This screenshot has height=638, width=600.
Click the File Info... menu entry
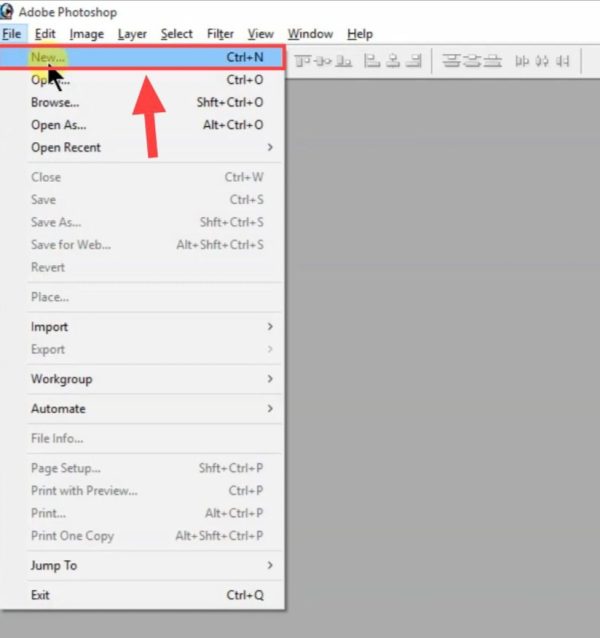[x=141, y=438]
